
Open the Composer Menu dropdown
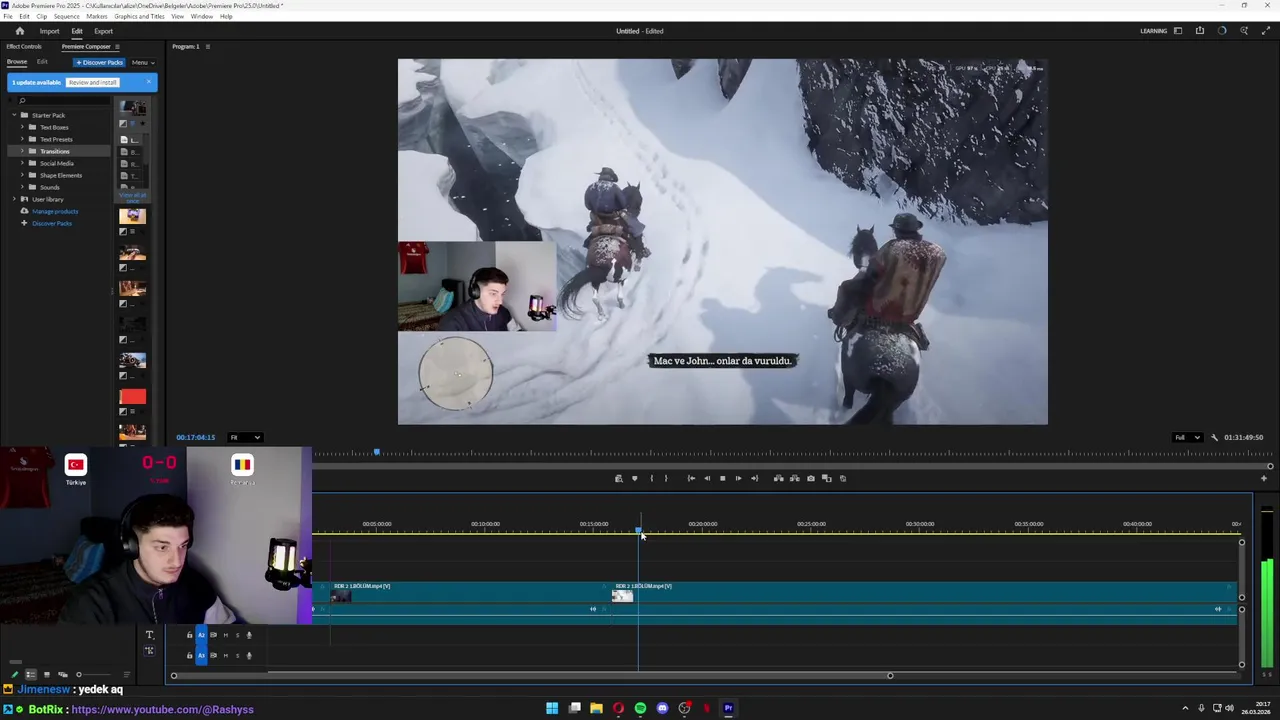tap(142, 62)
